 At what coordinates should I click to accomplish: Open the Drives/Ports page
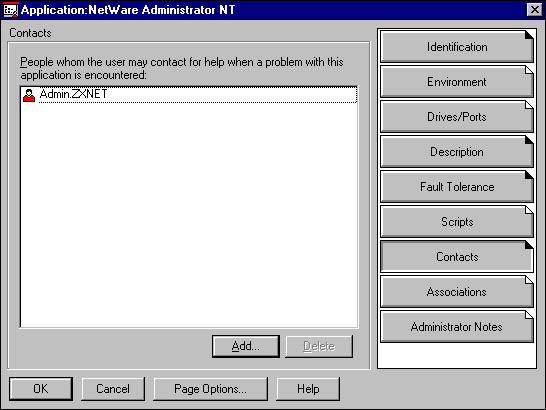(457, 117)
